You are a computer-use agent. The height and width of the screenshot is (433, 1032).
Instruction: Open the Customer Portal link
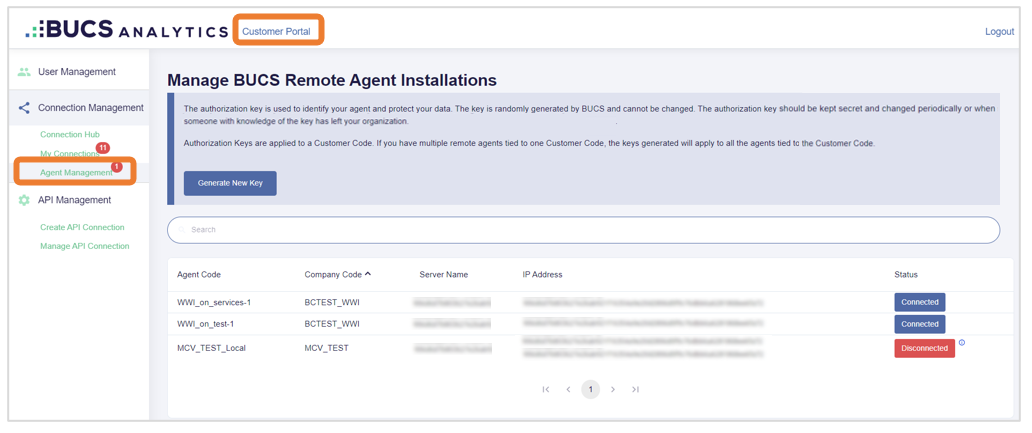point(276,31)
